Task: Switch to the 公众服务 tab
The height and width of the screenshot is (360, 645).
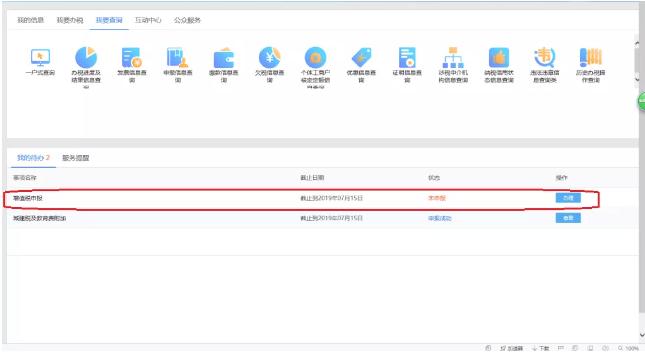Action: pos(187,20)
